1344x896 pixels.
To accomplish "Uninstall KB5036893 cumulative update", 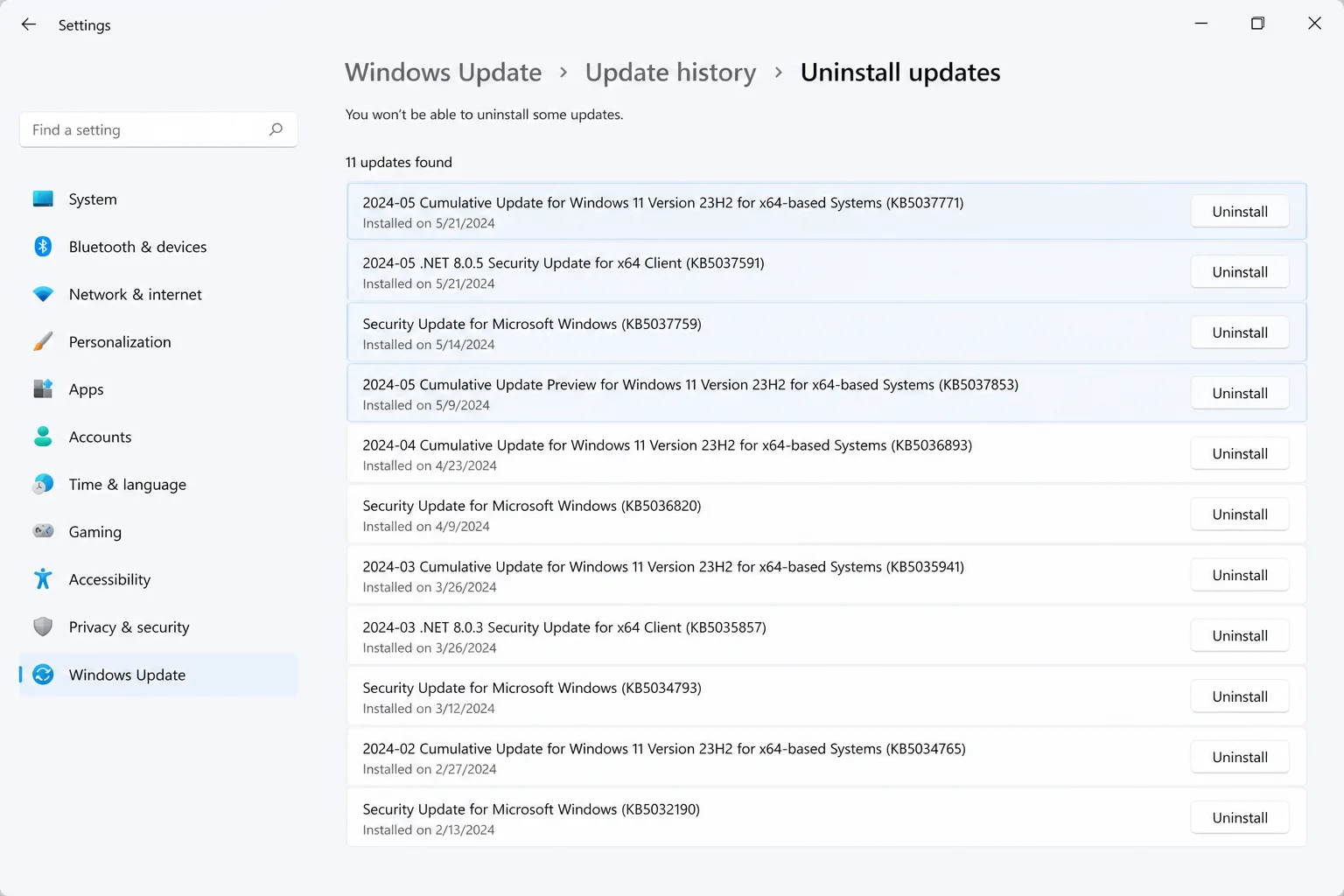I will 1239,453.
